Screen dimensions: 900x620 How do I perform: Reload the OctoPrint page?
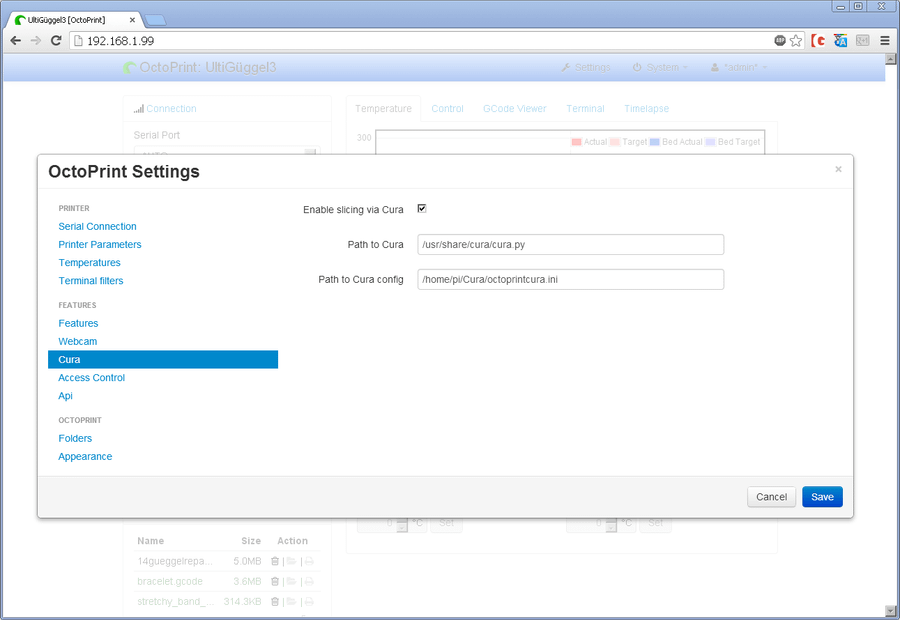(x=56, y=41)
